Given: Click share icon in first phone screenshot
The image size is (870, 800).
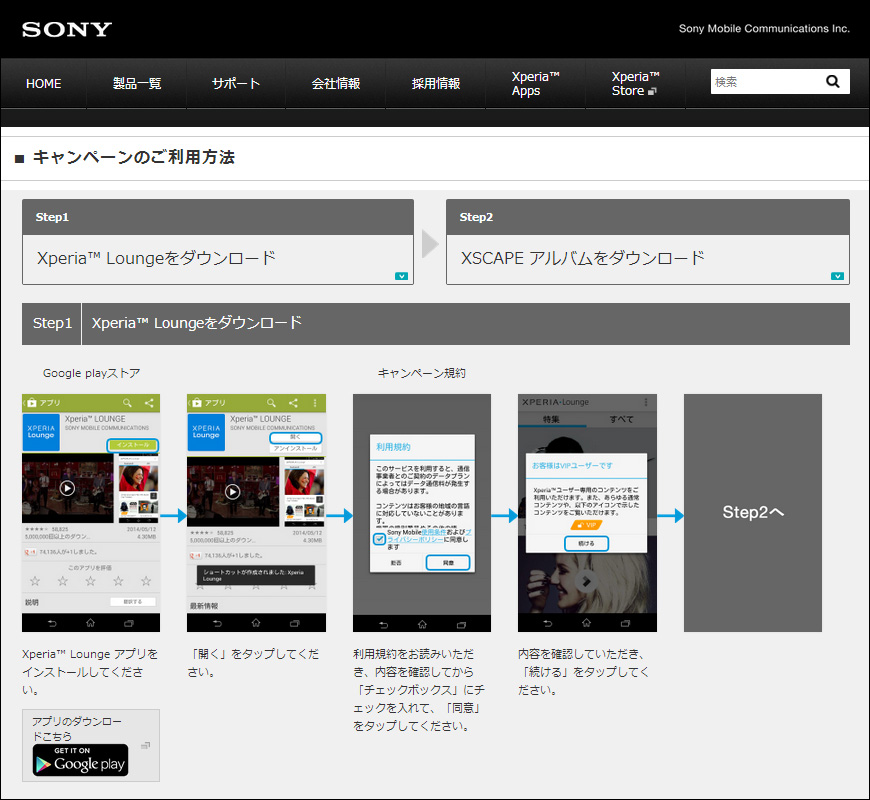Looking at the screenshot, I should [149, 403].
